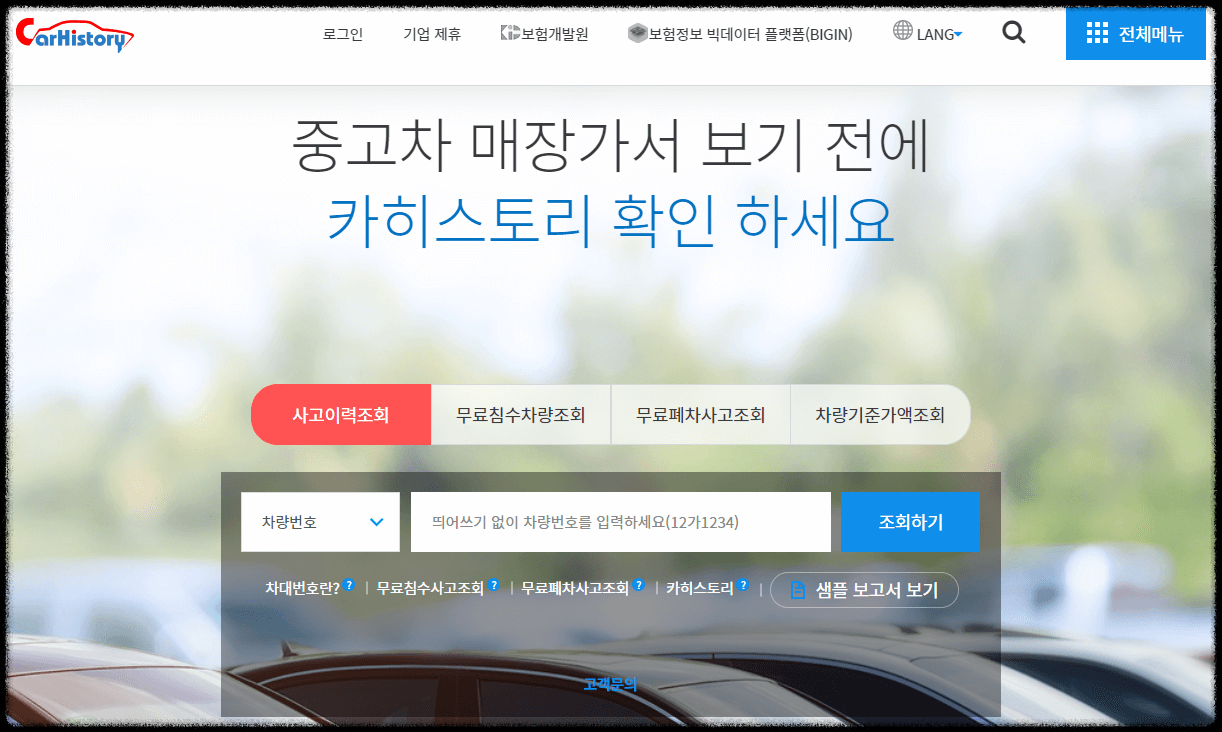Image resolution: width=1222 pixels, height=732 pixels.
Task: Open help icon next to 무료침수사고조회
Action: [x=494, y=585]
